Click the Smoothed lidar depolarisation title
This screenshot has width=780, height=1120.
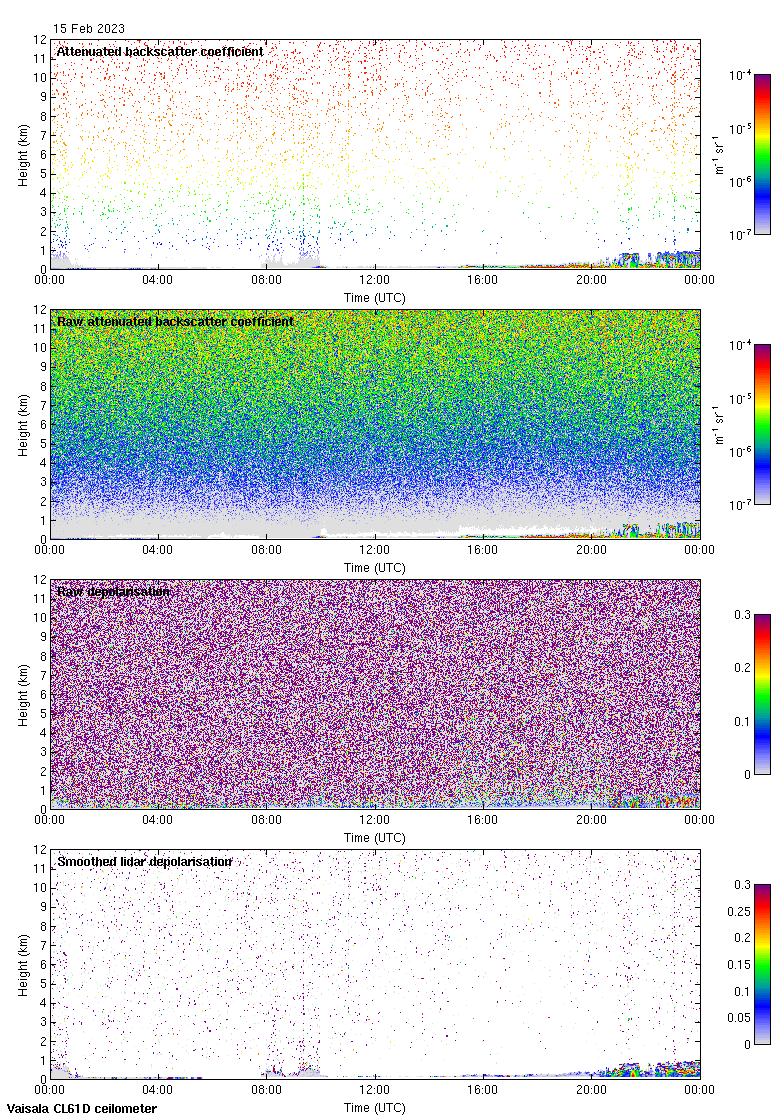[x=144, y=861]
